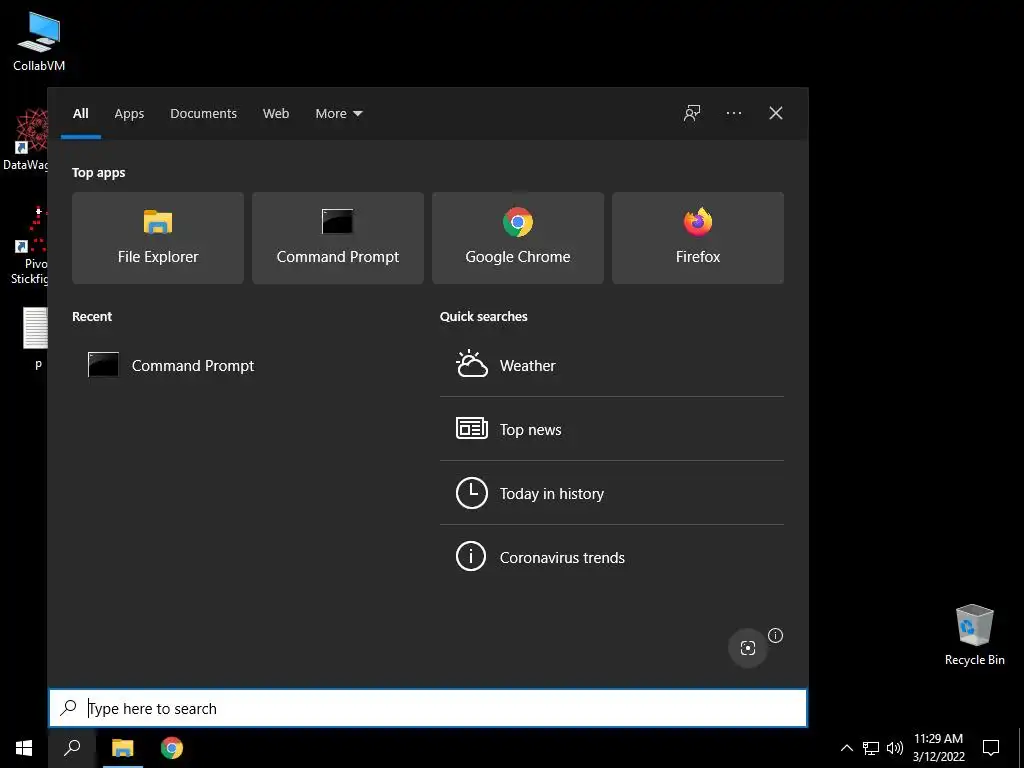This screenshot has width=1024, height=768.
Task: Select the Weather quick search
Action: [612, 365]
